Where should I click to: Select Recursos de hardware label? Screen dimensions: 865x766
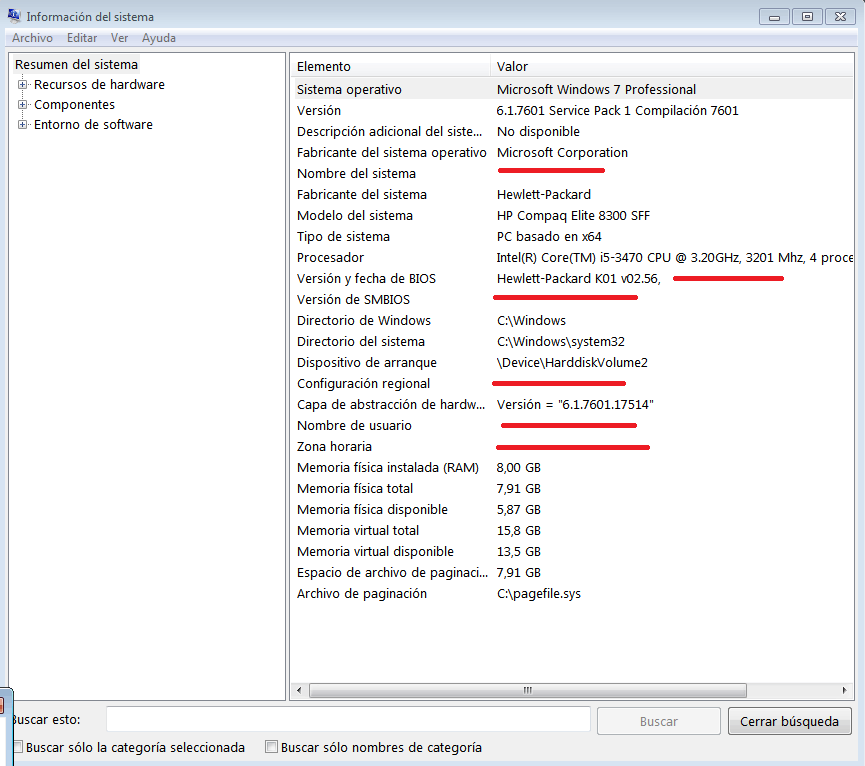pyautogui.click(x=99, y=84)
